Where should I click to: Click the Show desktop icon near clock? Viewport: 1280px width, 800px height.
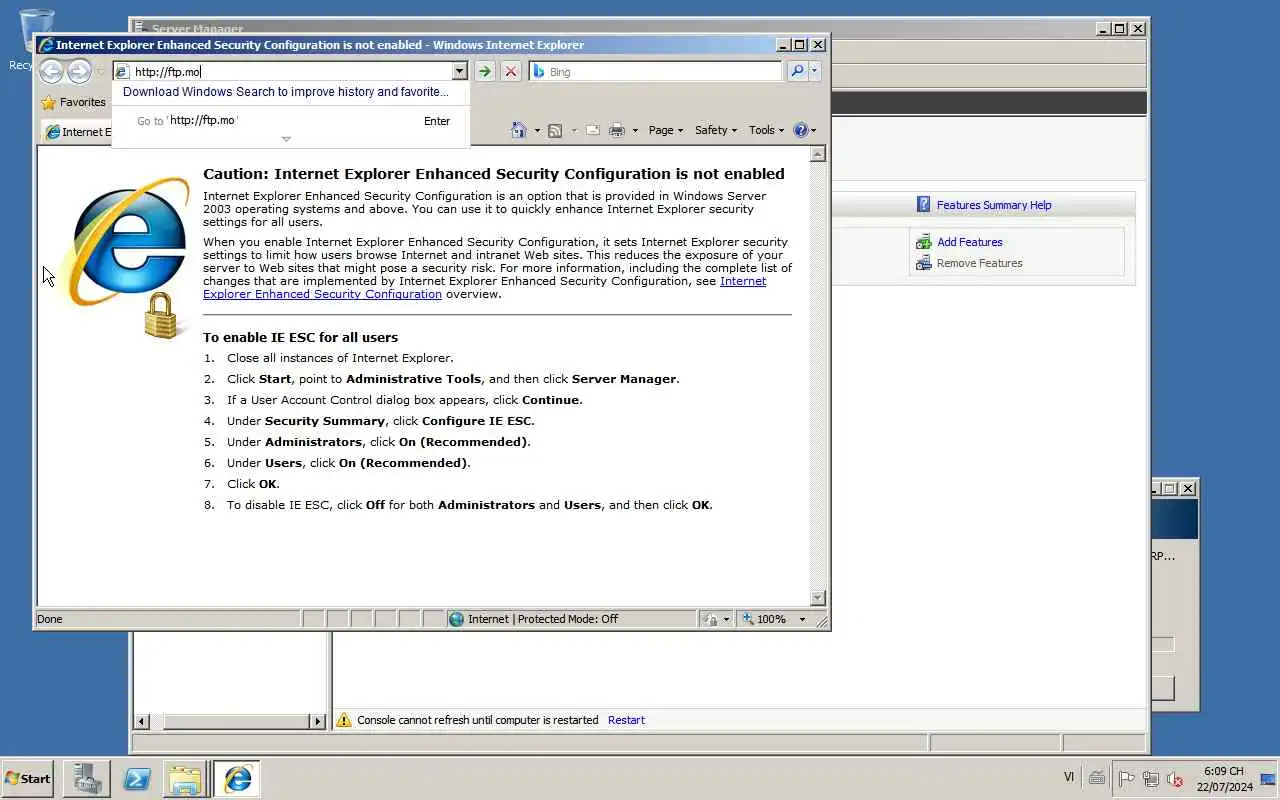coord(1268,779)
